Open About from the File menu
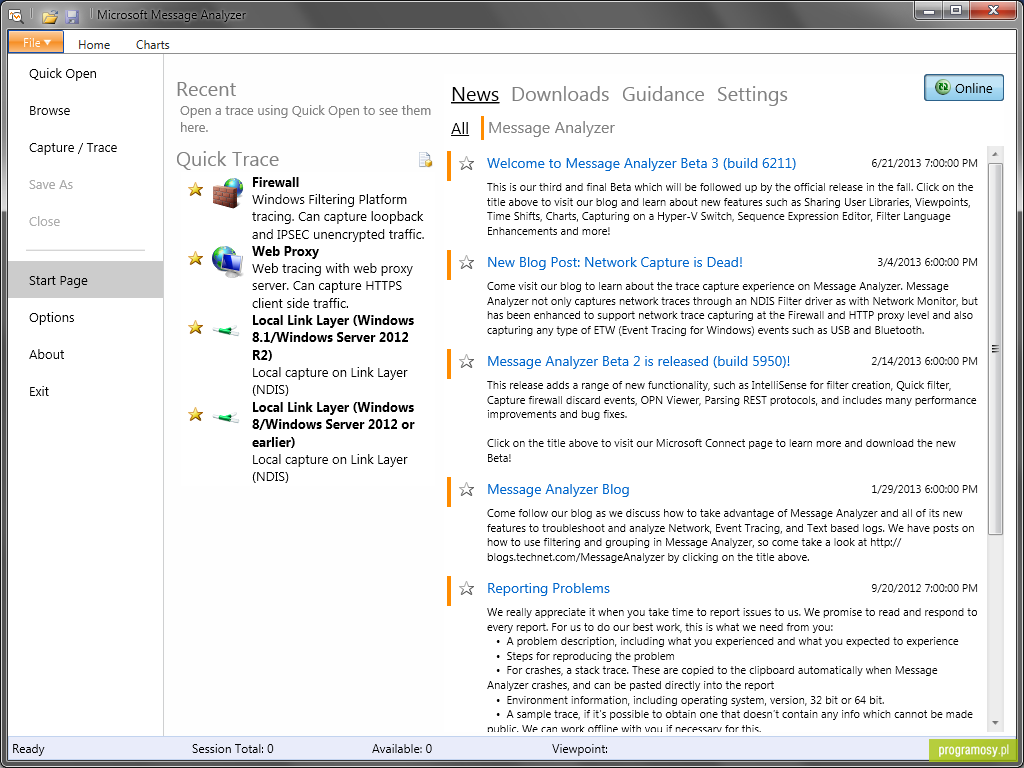Screen dimensions: 1024x768 click(x=86, y=355)
